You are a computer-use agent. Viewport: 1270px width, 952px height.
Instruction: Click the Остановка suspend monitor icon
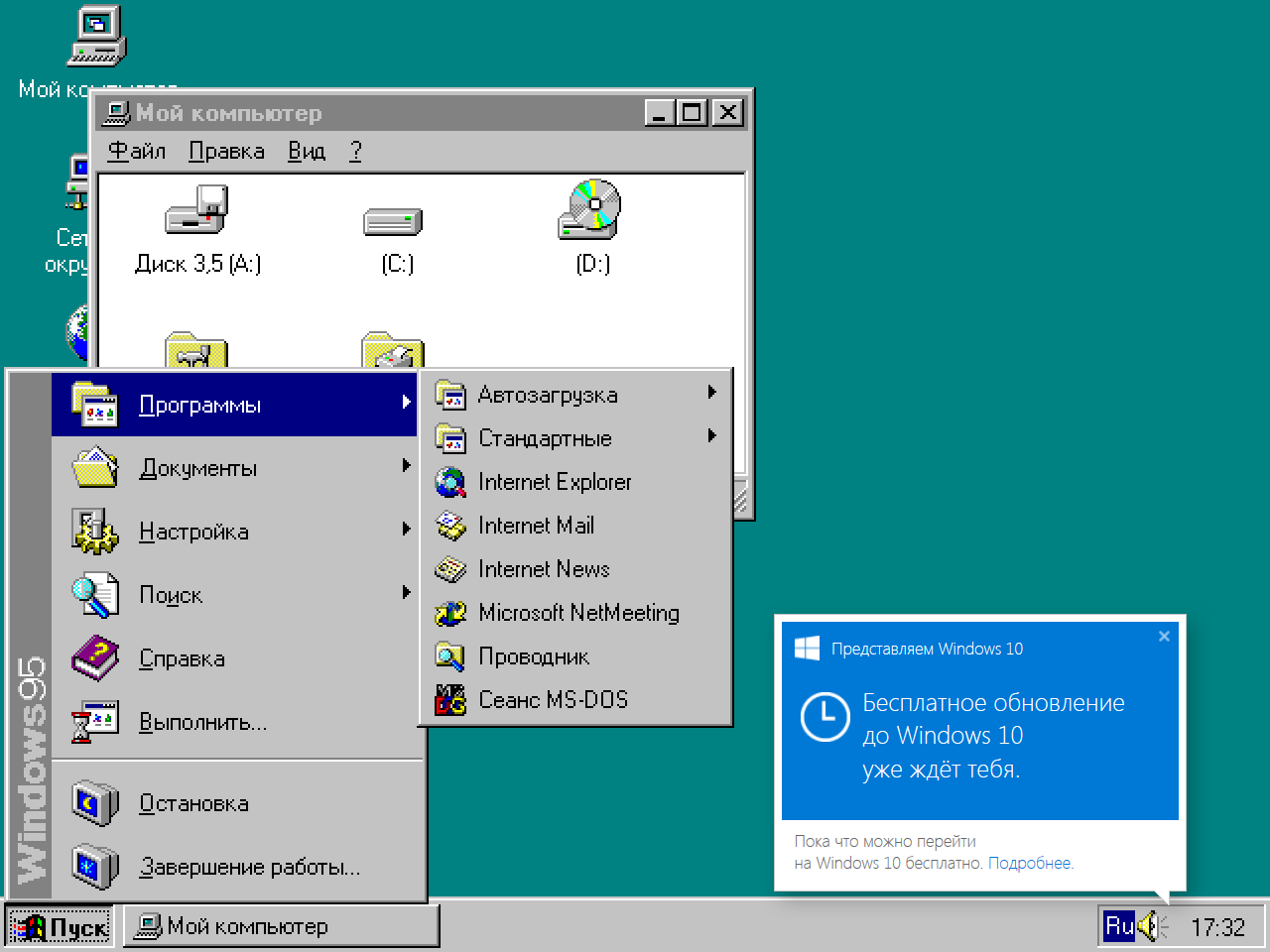(95, 802)
